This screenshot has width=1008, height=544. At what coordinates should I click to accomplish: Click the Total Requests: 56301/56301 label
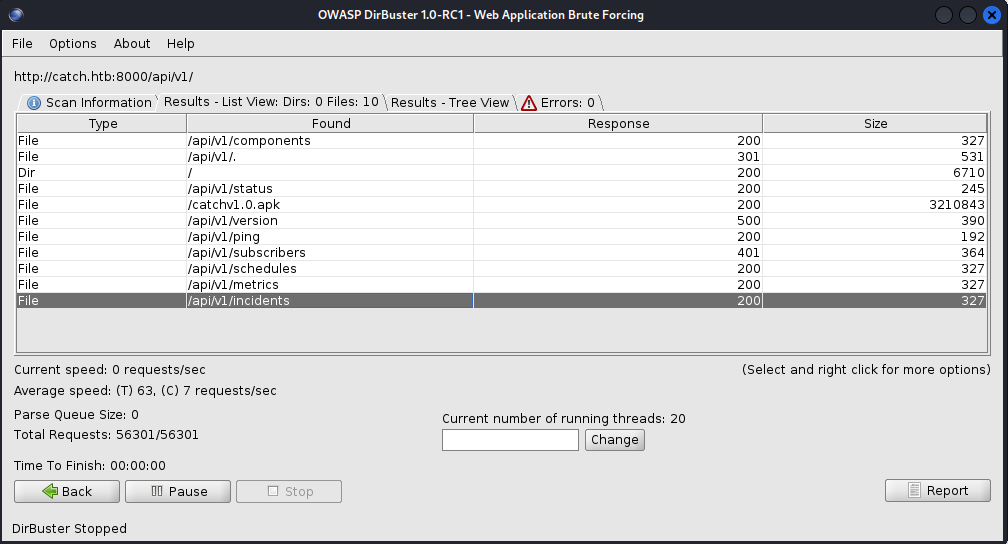click(106, 435)
